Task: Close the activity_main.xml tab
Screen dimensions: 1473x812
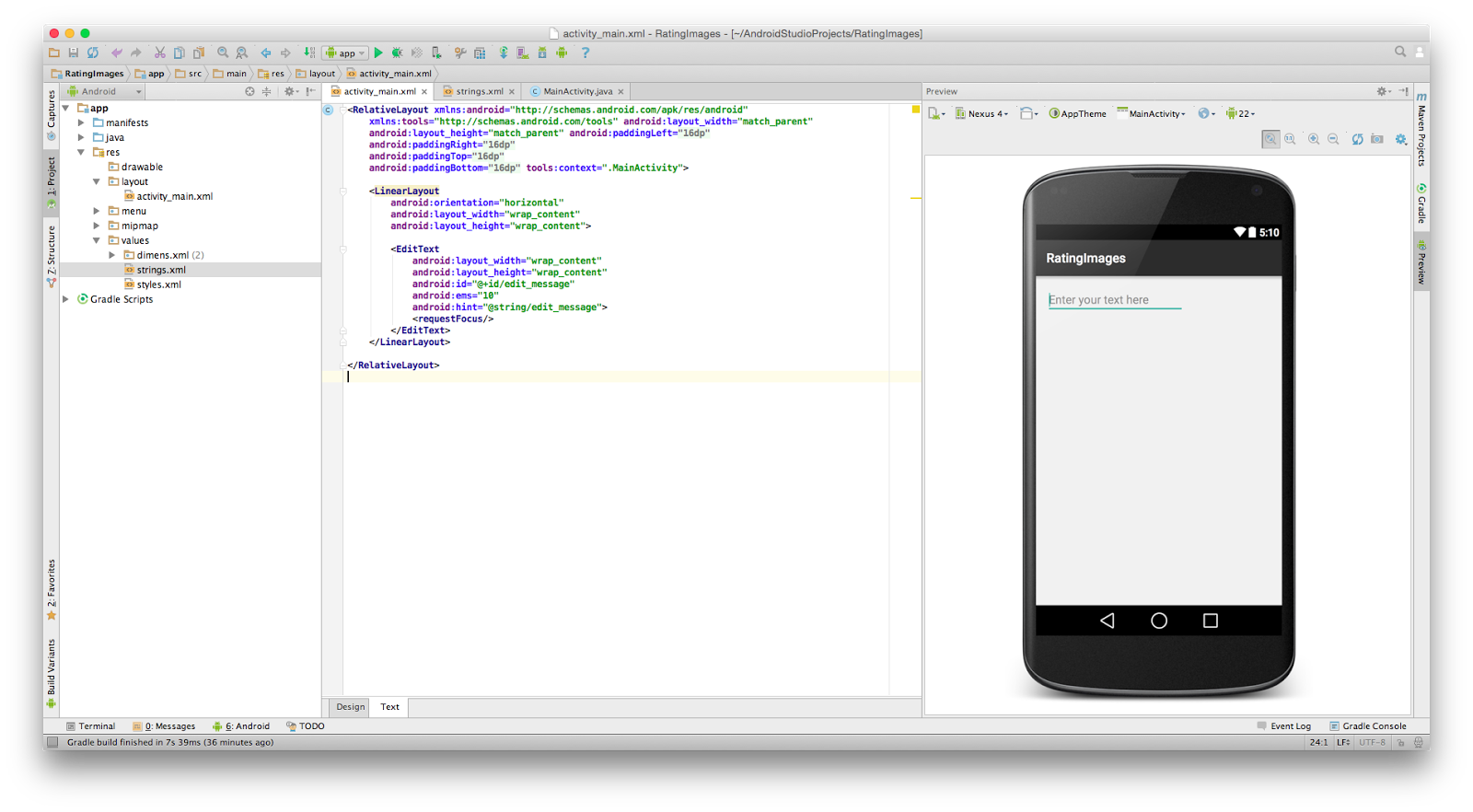Action: [x=424, y=92]
